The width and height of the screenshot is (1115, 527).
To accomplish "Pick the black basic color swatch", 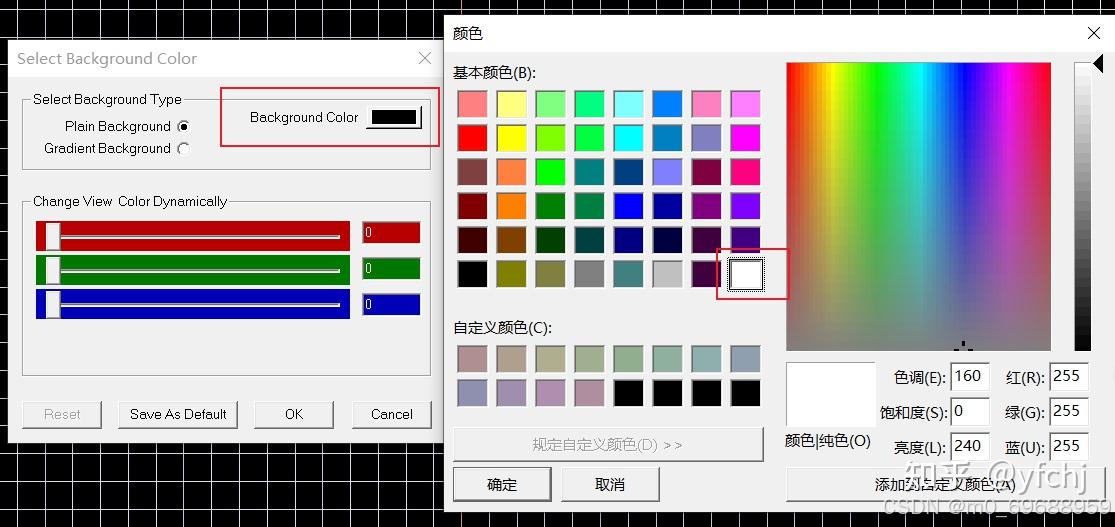I will tap(472, 275).
